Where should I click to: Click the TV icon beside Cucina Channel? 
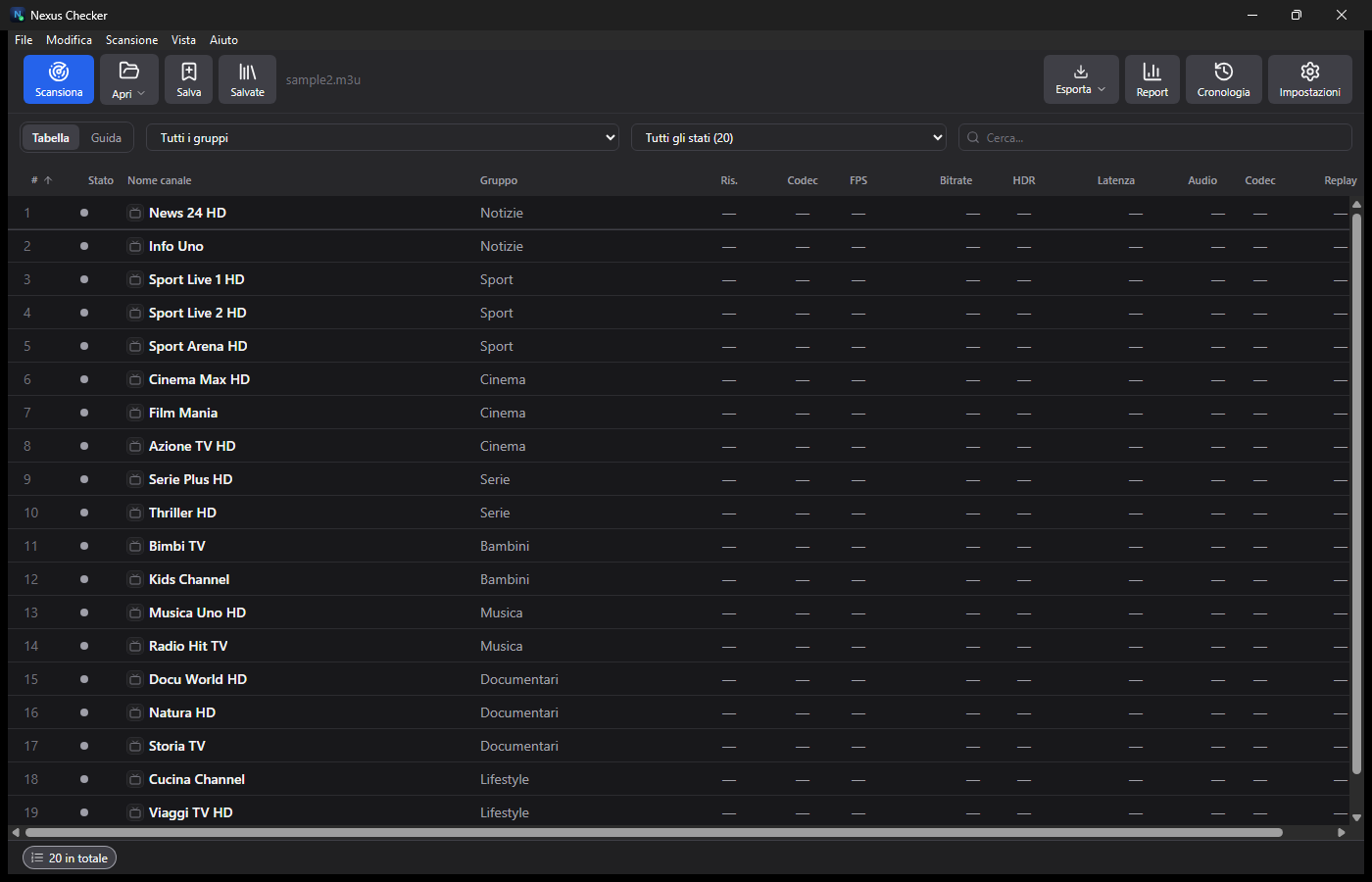point(135,779)
